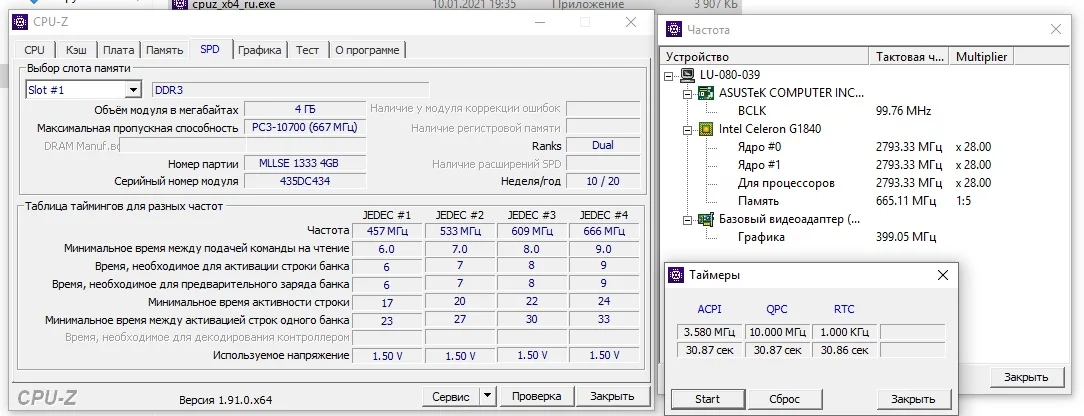The height and width of the screenshot is (416, 1084).
Task: Click the 1:5 memory multiplier value
Action: [965, 201]
